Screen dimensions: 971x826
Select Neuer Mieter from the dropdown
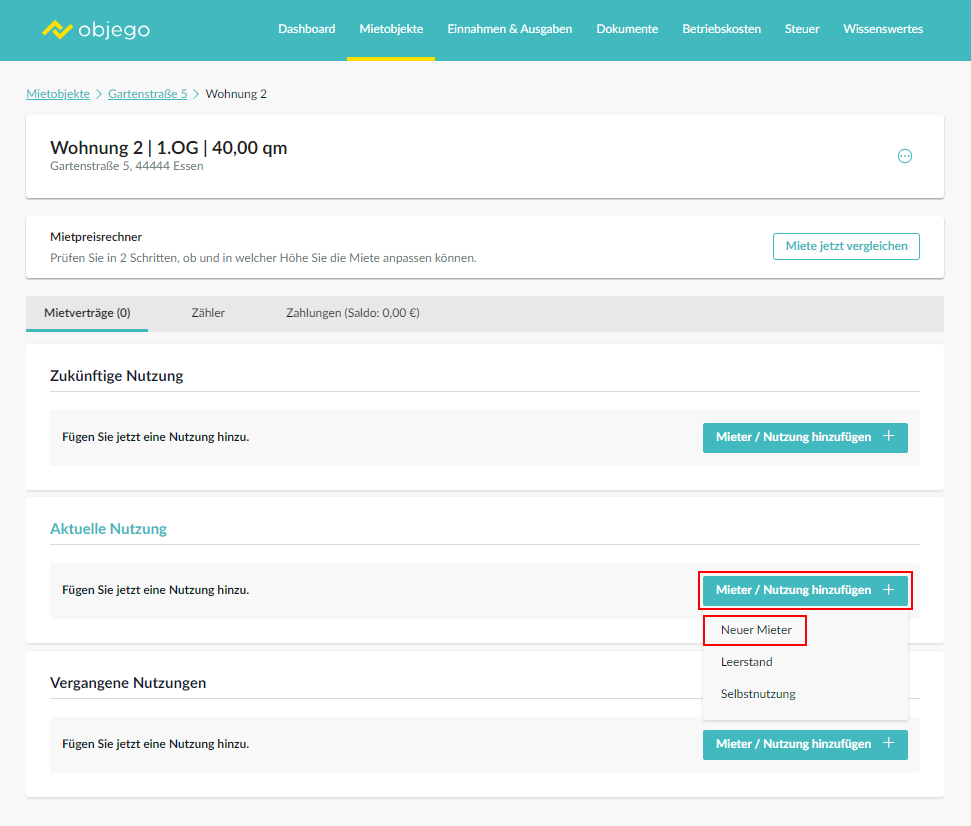[756, 630]
